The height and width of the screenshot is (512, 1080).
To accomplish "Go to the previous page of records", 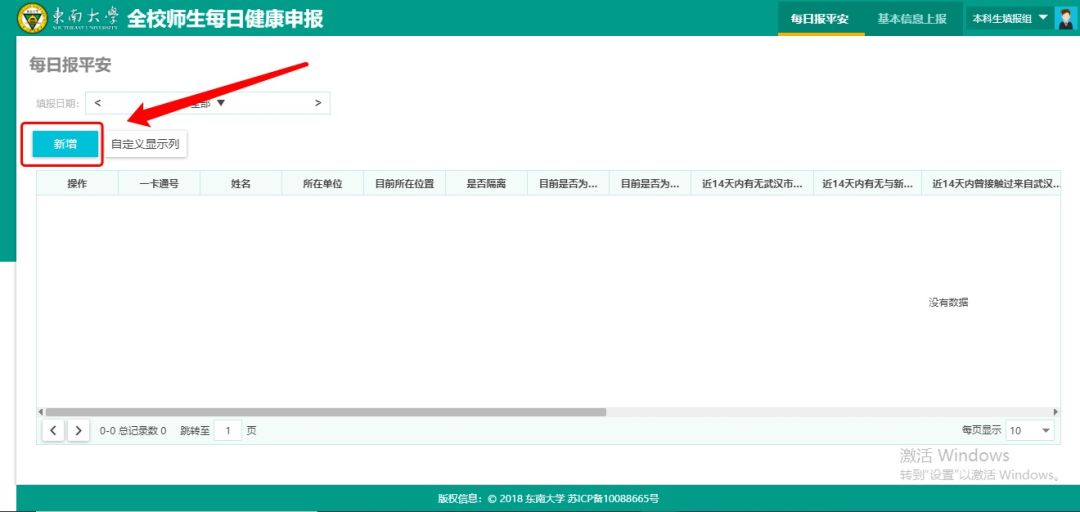I will coord(54,431).
